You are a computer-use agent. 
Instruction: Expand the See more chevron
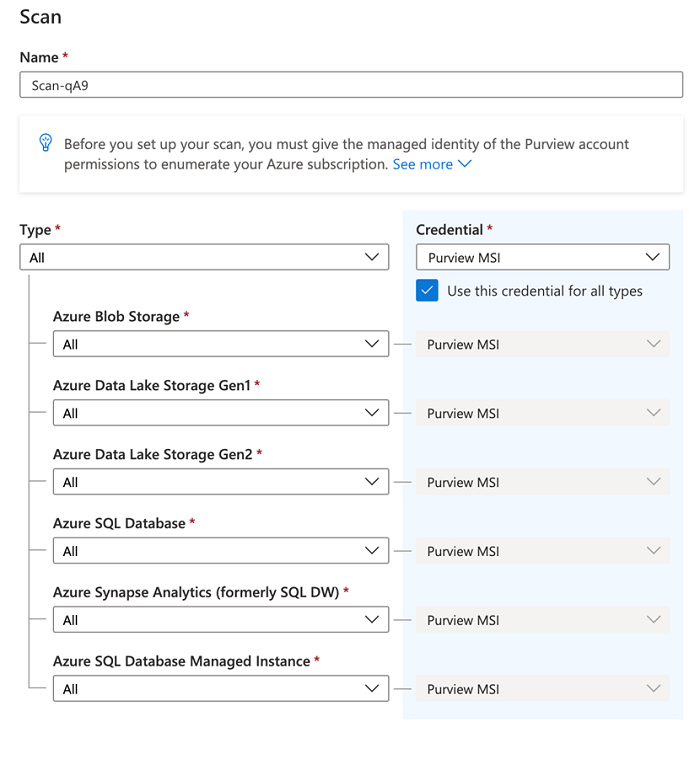[464, 164]
